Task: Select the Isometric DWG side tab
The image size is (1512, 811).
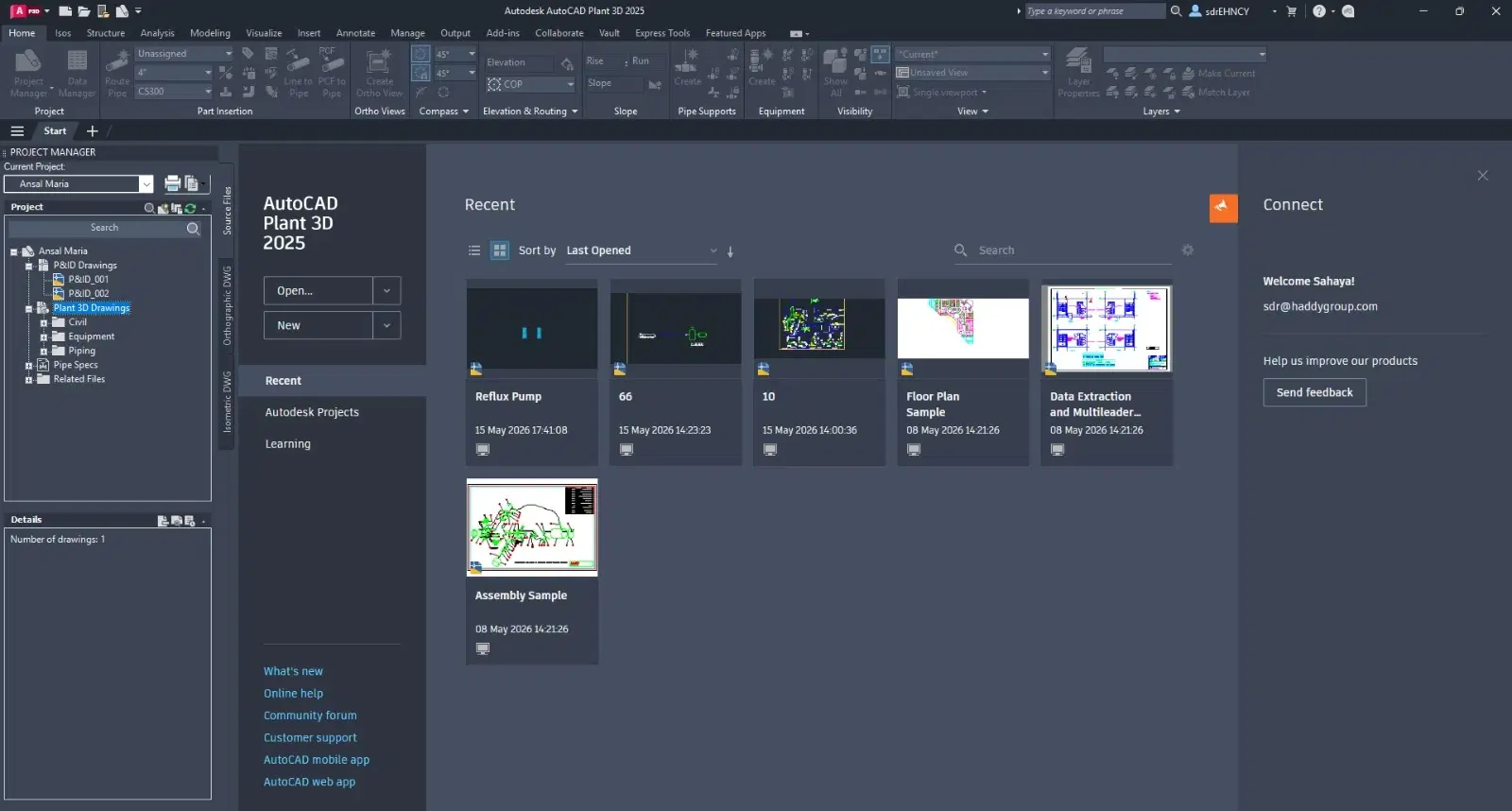Action: click(227, 403)
